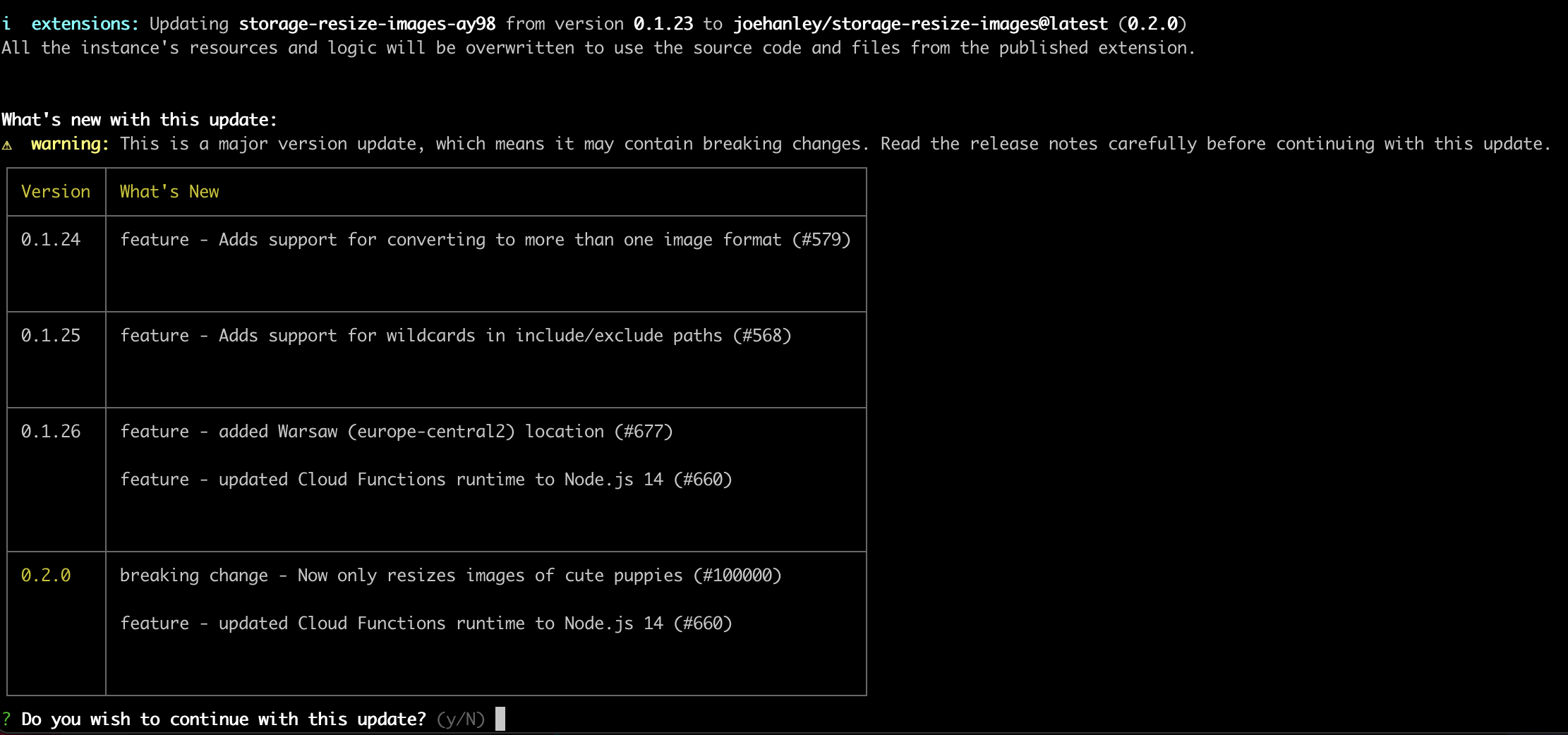Click the feature line mentioning (#579)
The height and width of the screenshot is (735, 1568).
[486, 240]
